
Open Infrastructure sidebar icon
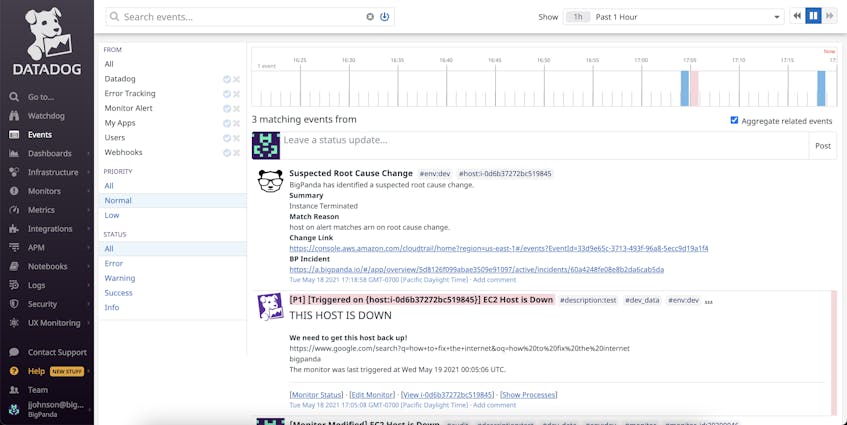click(x=14, y=172)
